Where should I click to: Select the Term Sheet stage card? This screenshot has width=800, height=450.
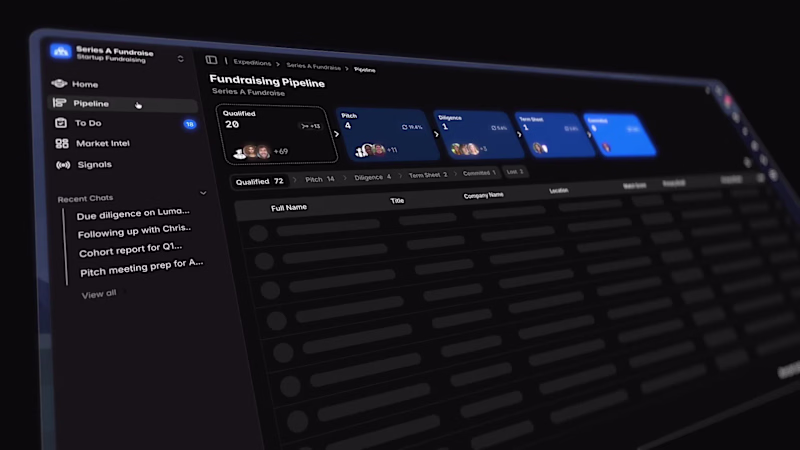pyautogui.click(x=554, y=135)
